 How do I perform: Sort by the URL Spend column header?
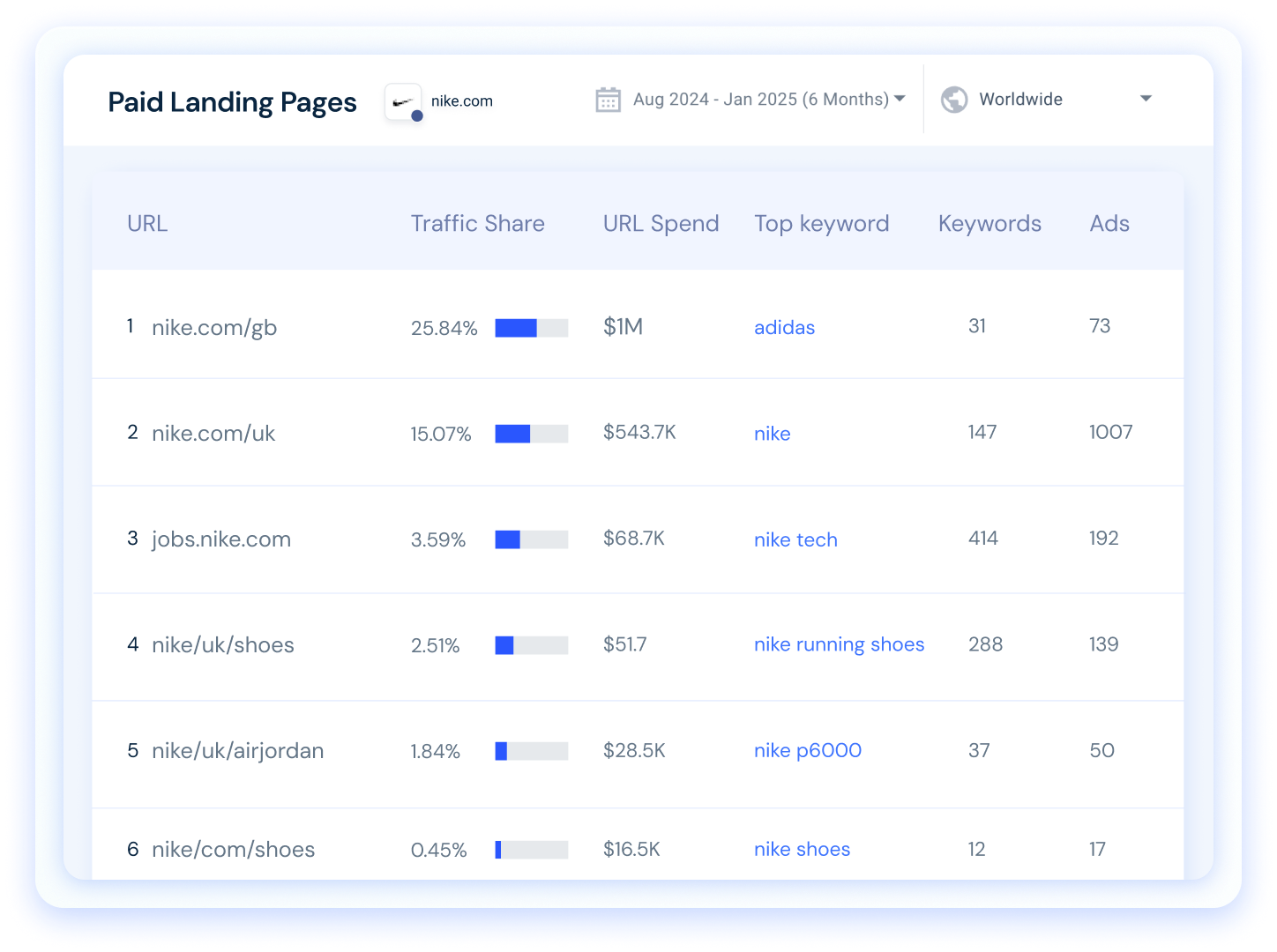(661, 224)
